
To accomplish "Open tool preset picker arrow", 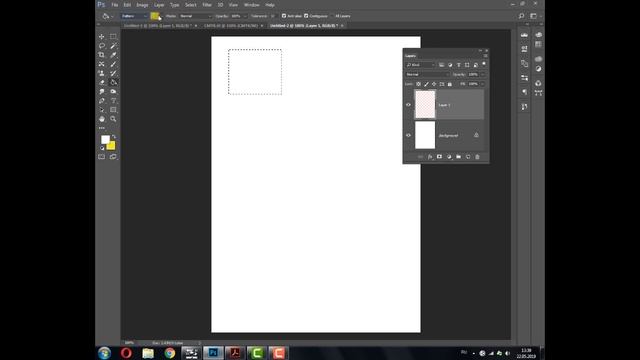I will point(112,16).
